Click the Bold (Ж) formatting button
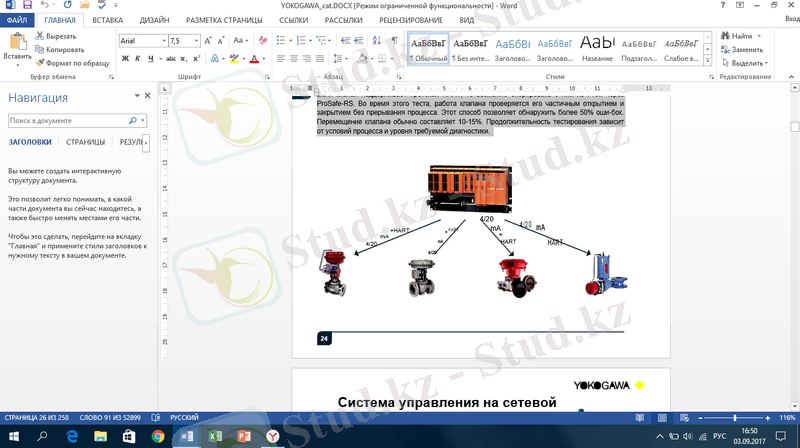The height and width of the screenshot is (448, 800). [x=125, y=59]
